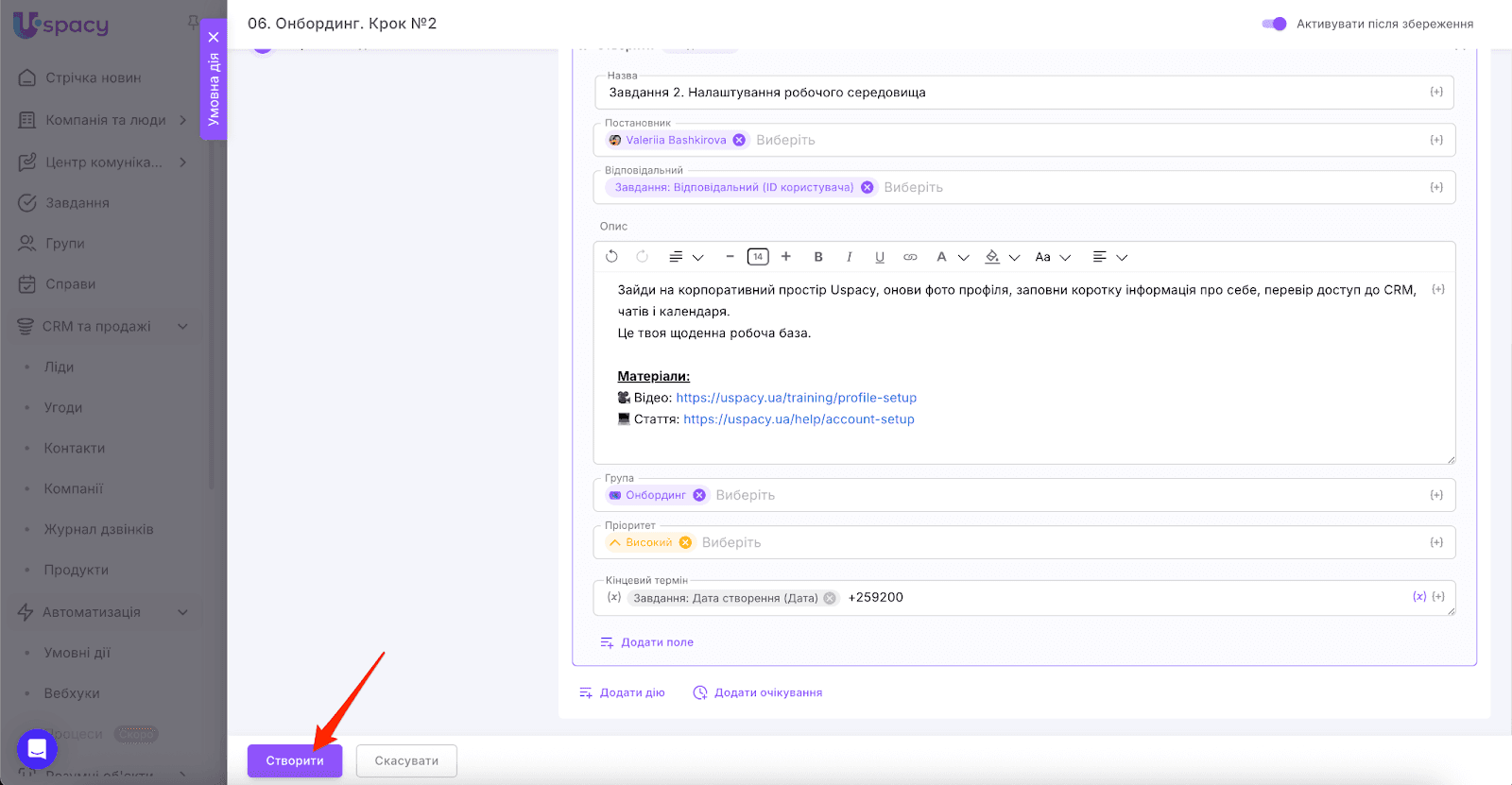Open the chat support bubble icon
Screen dimensions: 1512x785
click(x=37, y=750)
